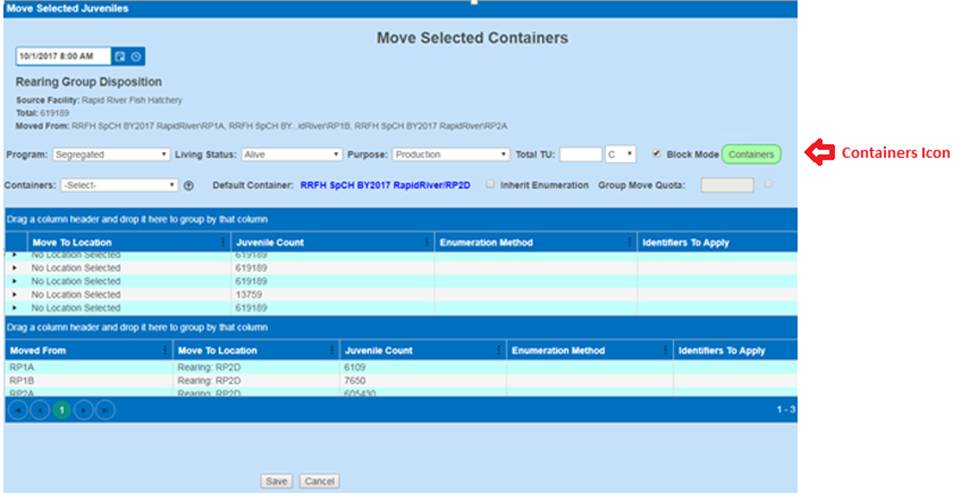Open the Living Status dropdown
953x493 pixels.
[291, 155]
